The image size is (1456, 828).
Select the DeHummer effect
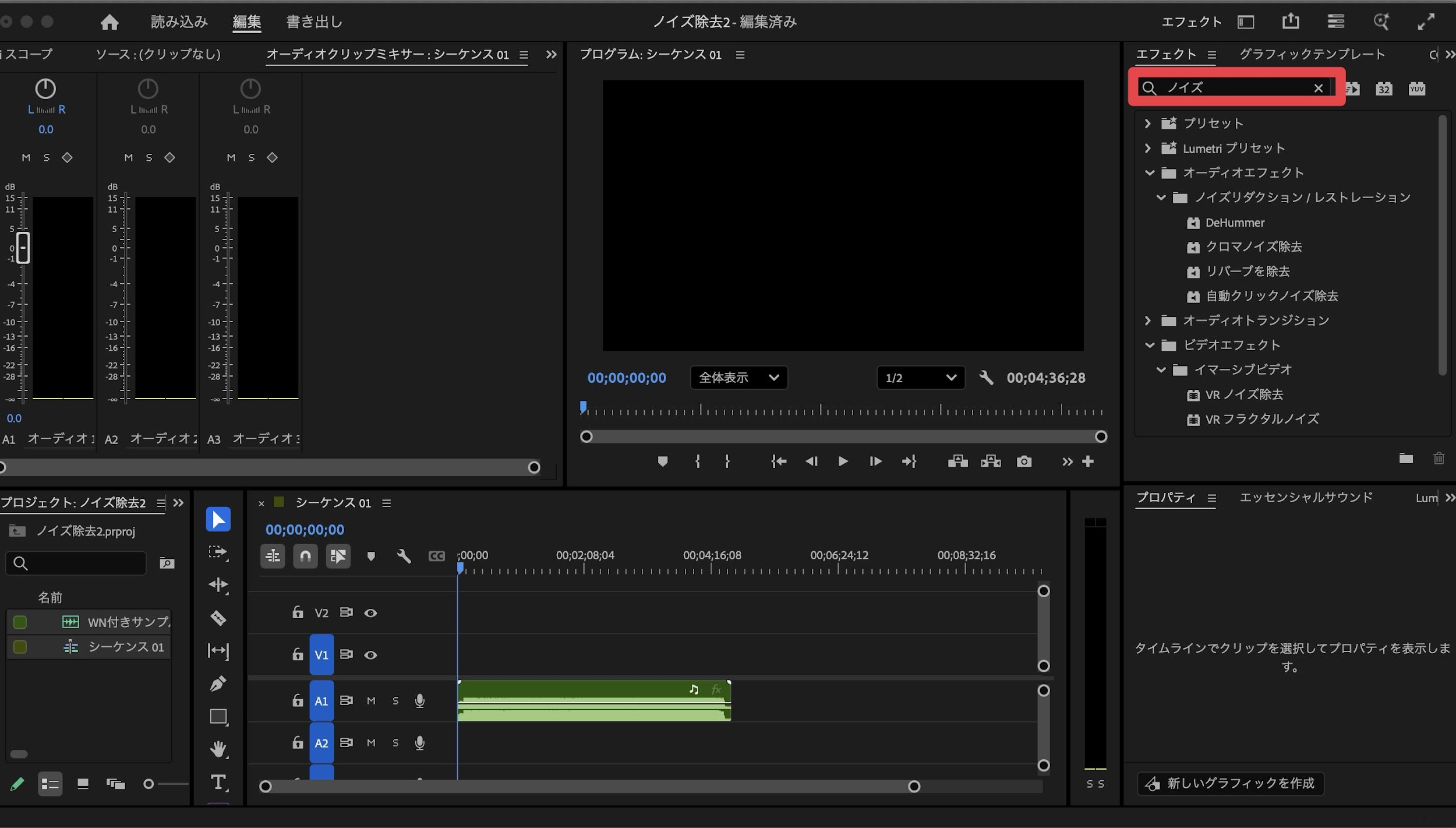coord(1234,223)
